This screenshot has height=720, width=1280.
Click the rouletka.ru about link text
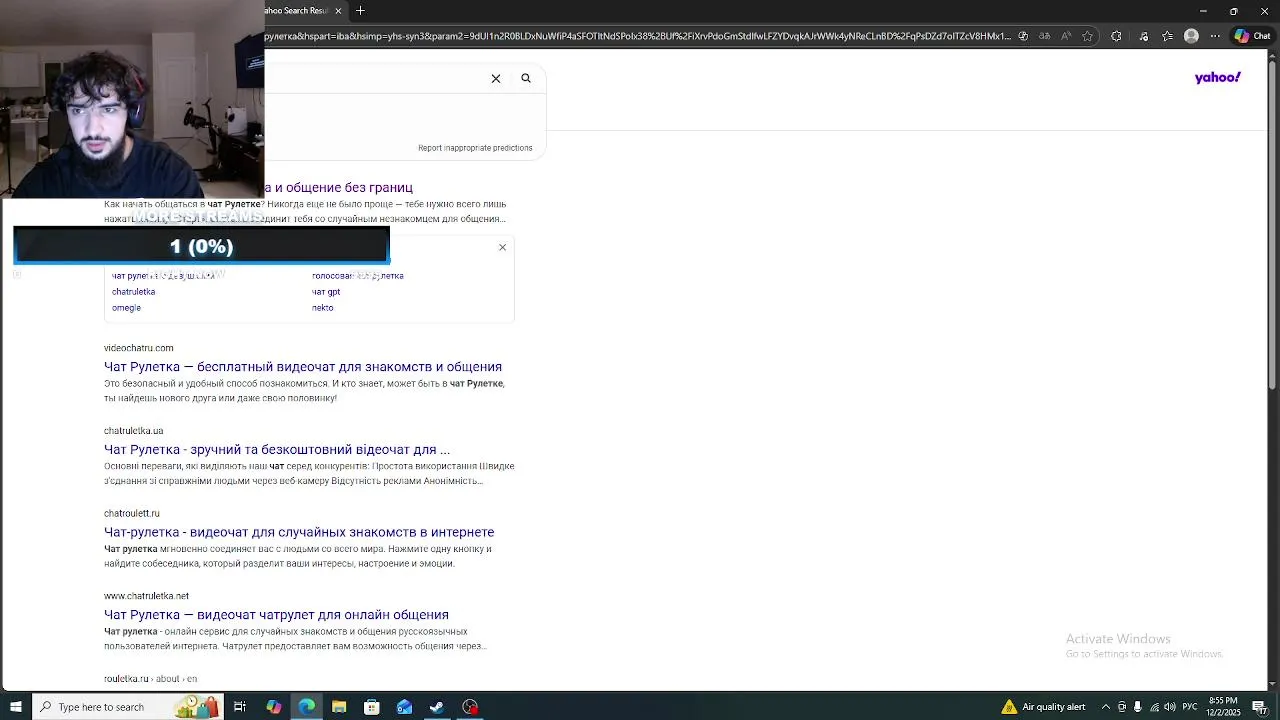[x=151, y=679]
